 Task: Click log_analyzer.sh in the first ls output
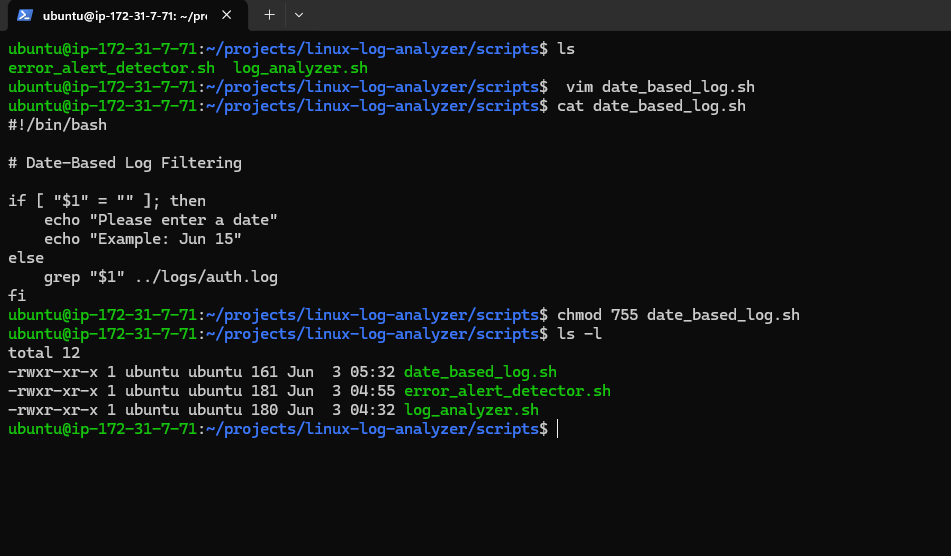tap(301, 68)
